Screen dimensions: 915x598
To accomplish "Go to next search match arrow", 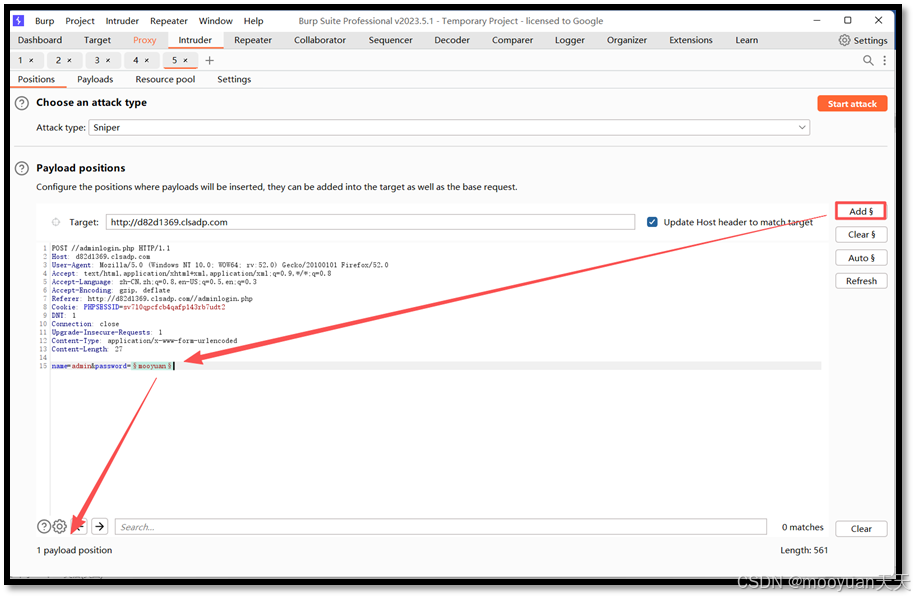I will pos(100,526).
